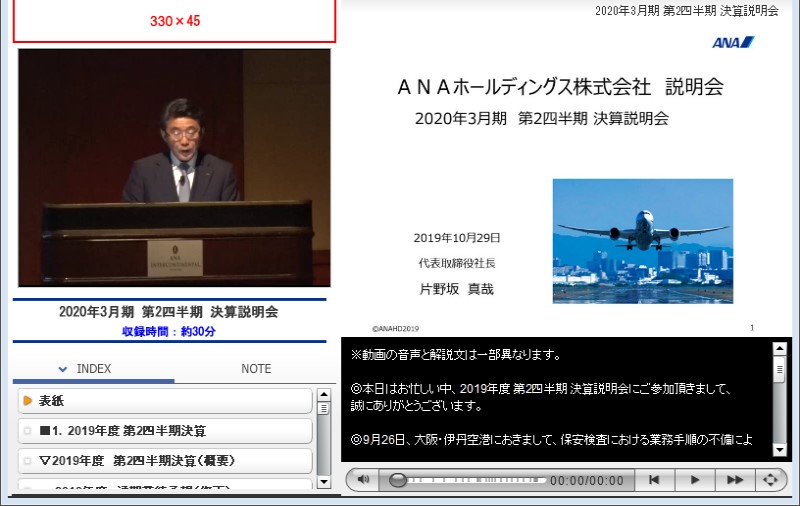Click the 収録時間:約30分 text
The image size is (800, 506).
(x=168, y=332)
